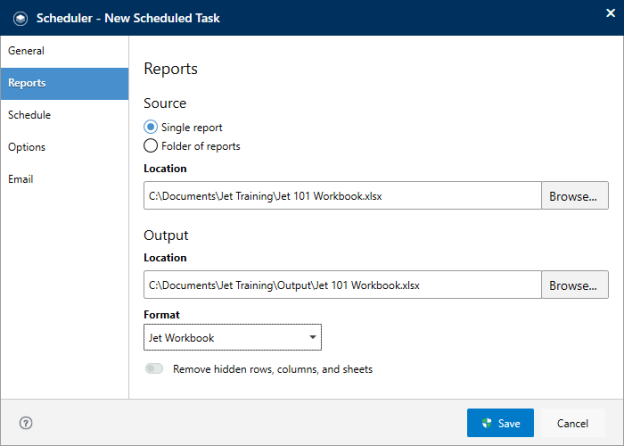Screen dimensions: 624x446
Task: Save the scheduled task
Action: (x=500, y=423)
